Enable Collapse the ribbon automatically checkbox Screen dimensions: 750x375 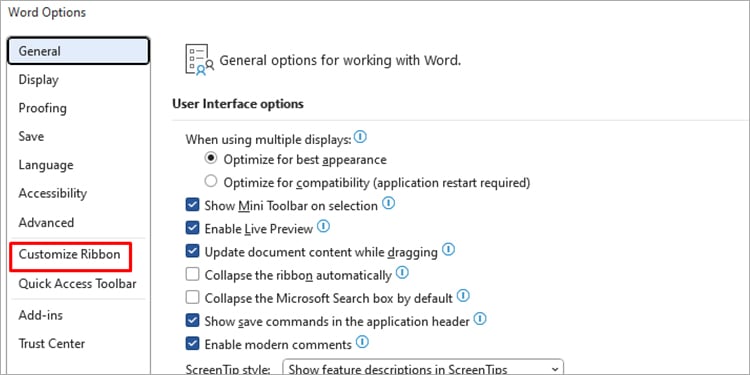coord(192,275)
